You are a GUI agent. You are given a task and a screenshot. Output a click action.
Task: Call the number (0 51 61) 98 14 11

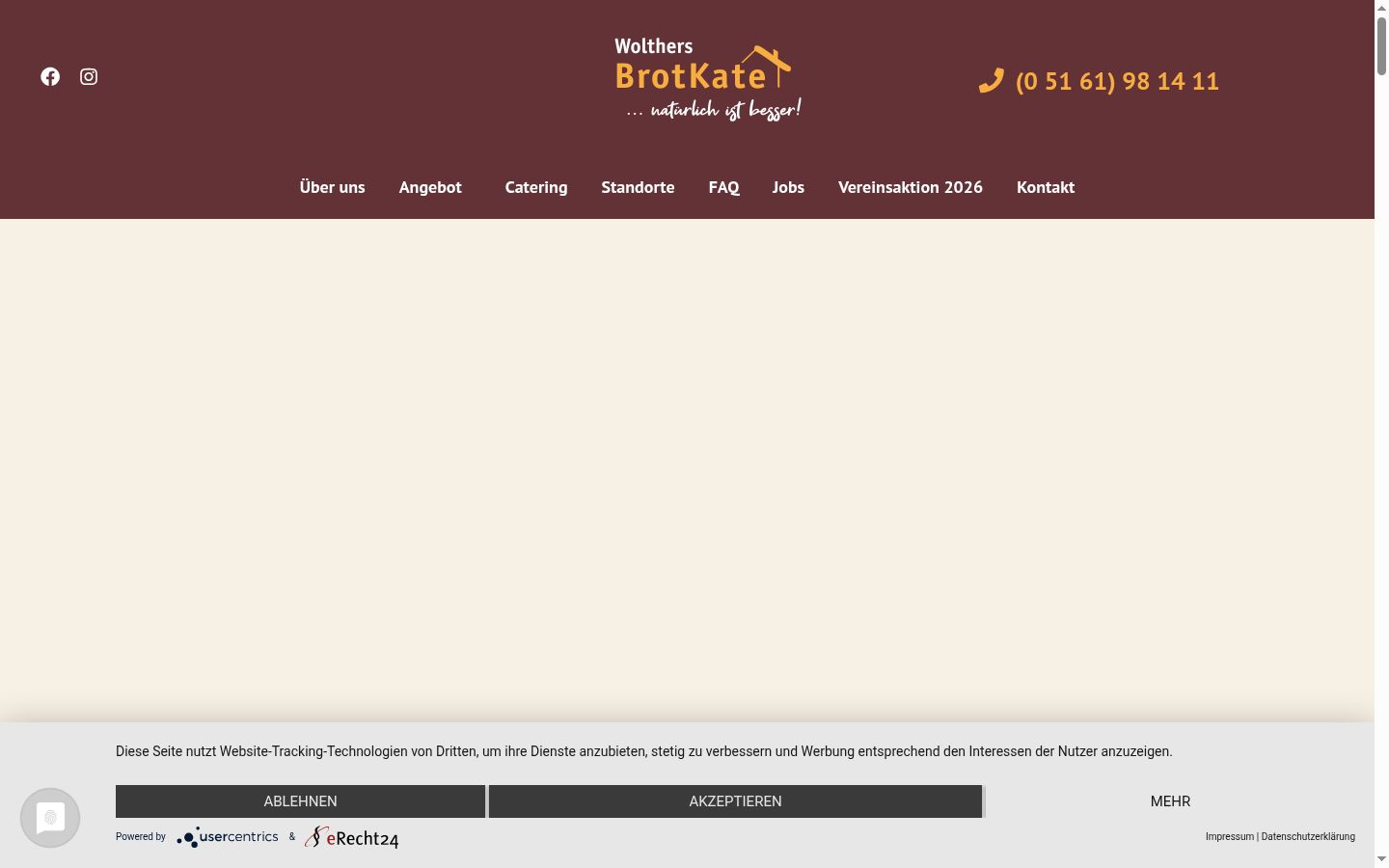click(x=1117, y=81)
